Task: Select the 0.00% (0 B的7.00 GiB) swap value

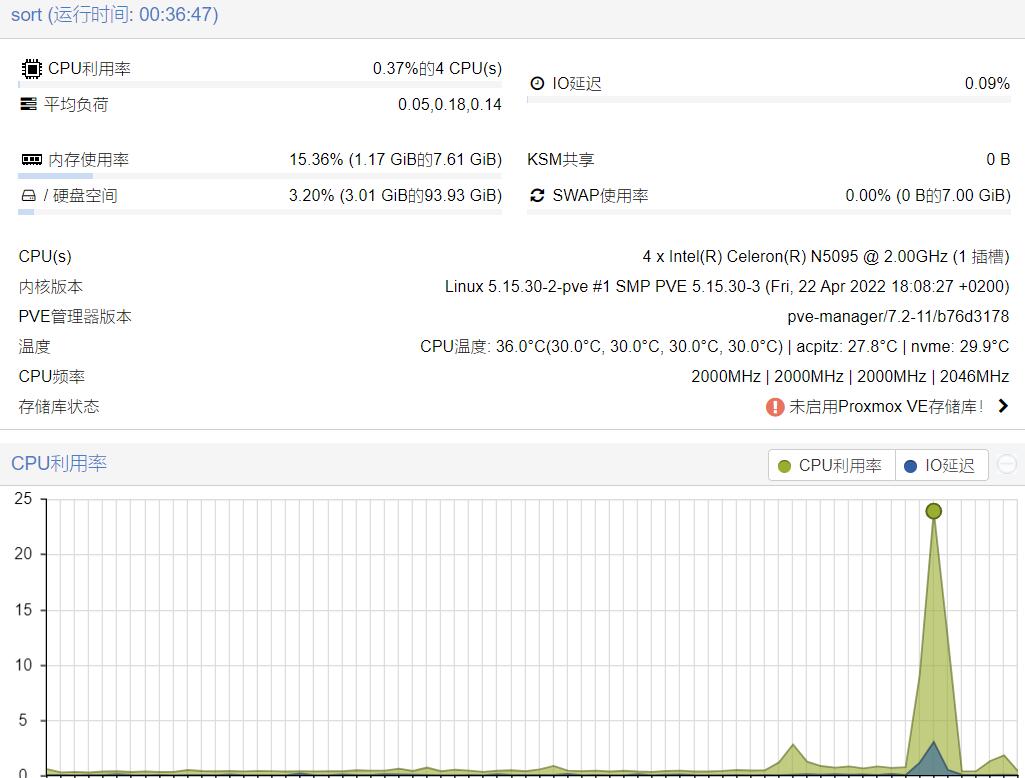Action: pyautogui.click(x=928, y=195)
